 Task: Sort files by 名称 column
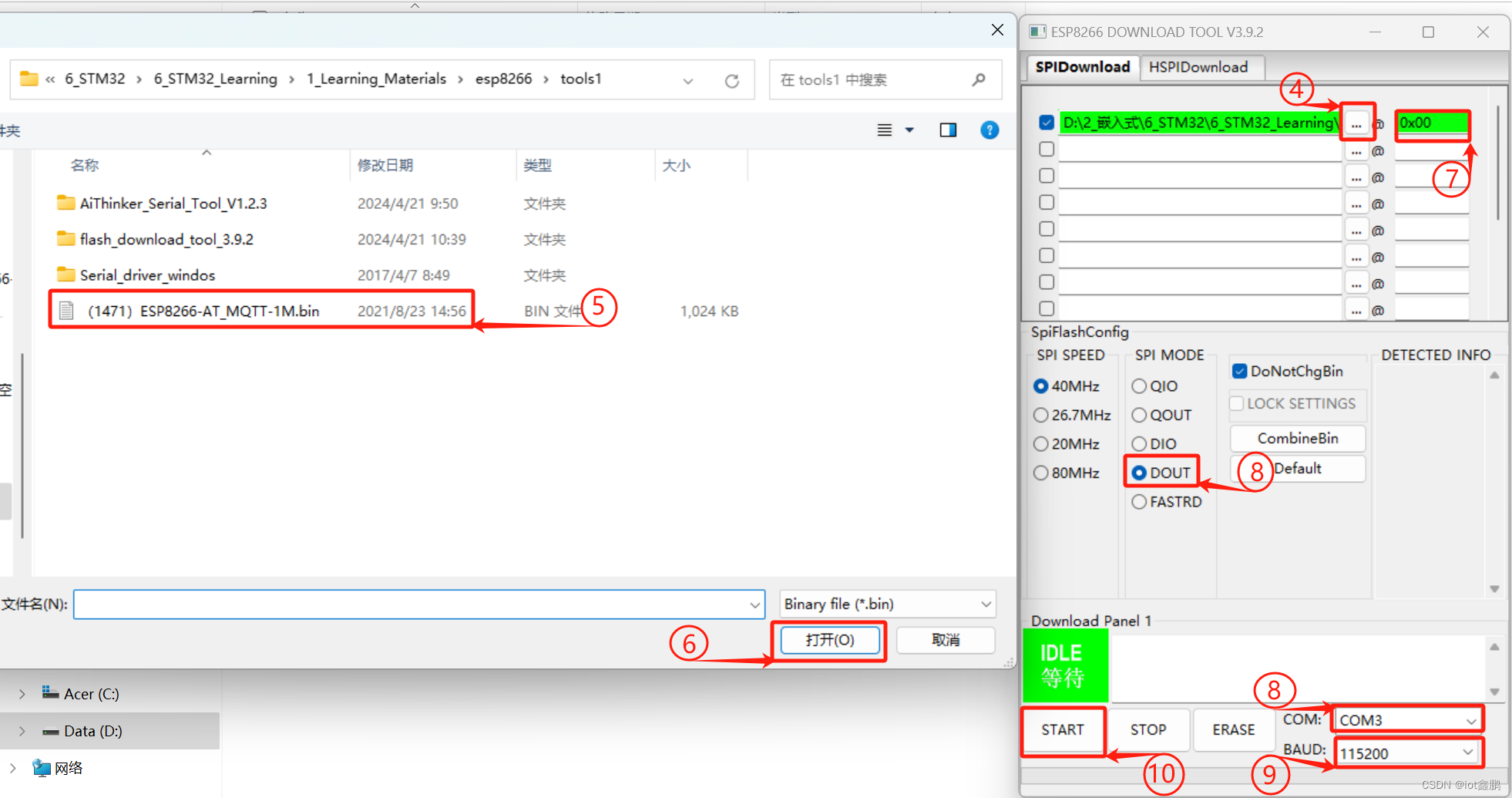click(x=85, y=165)
